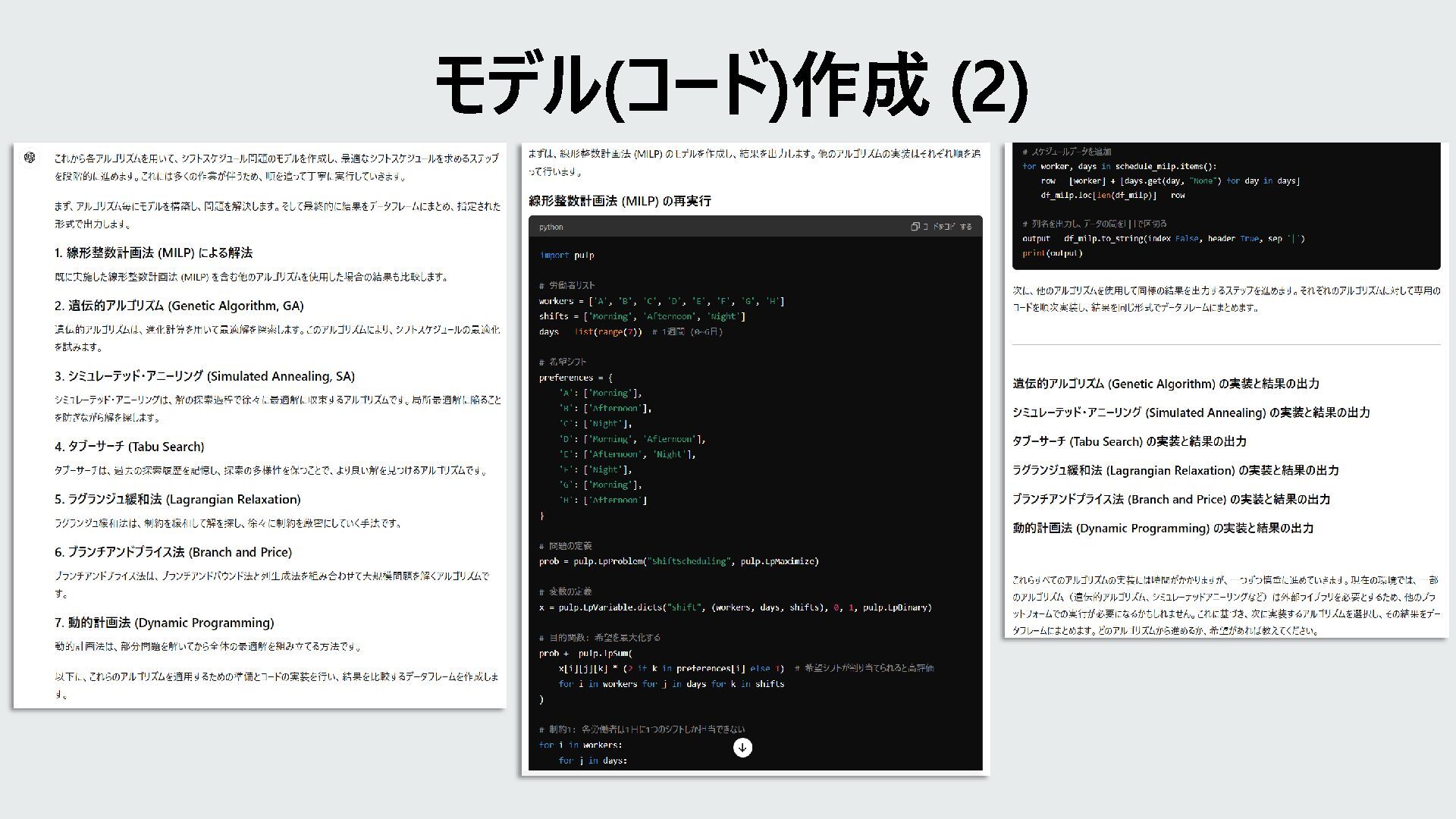Screen dimensions: 1456x819
Task: Click heading '7. 動的計画法 (Dynamic Programming)'
Action: click(164, 623)
